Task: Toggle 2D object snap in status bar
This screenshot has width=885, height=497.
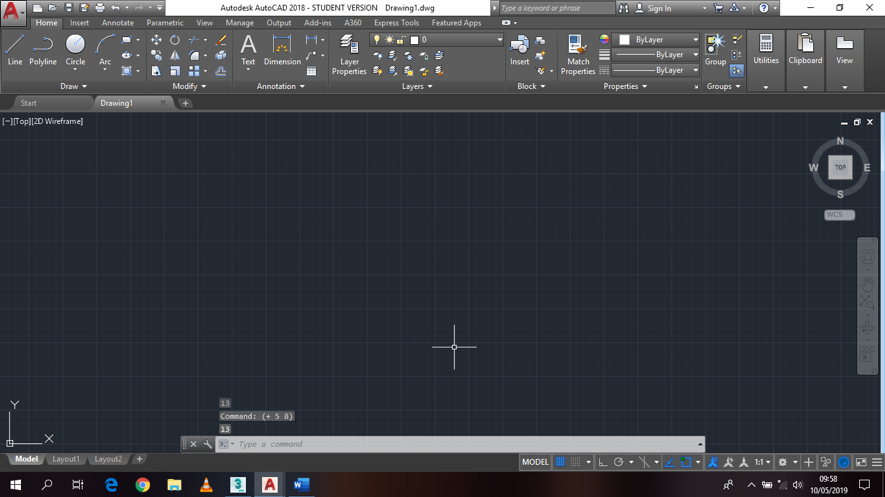Action: [x=686, y=462]
